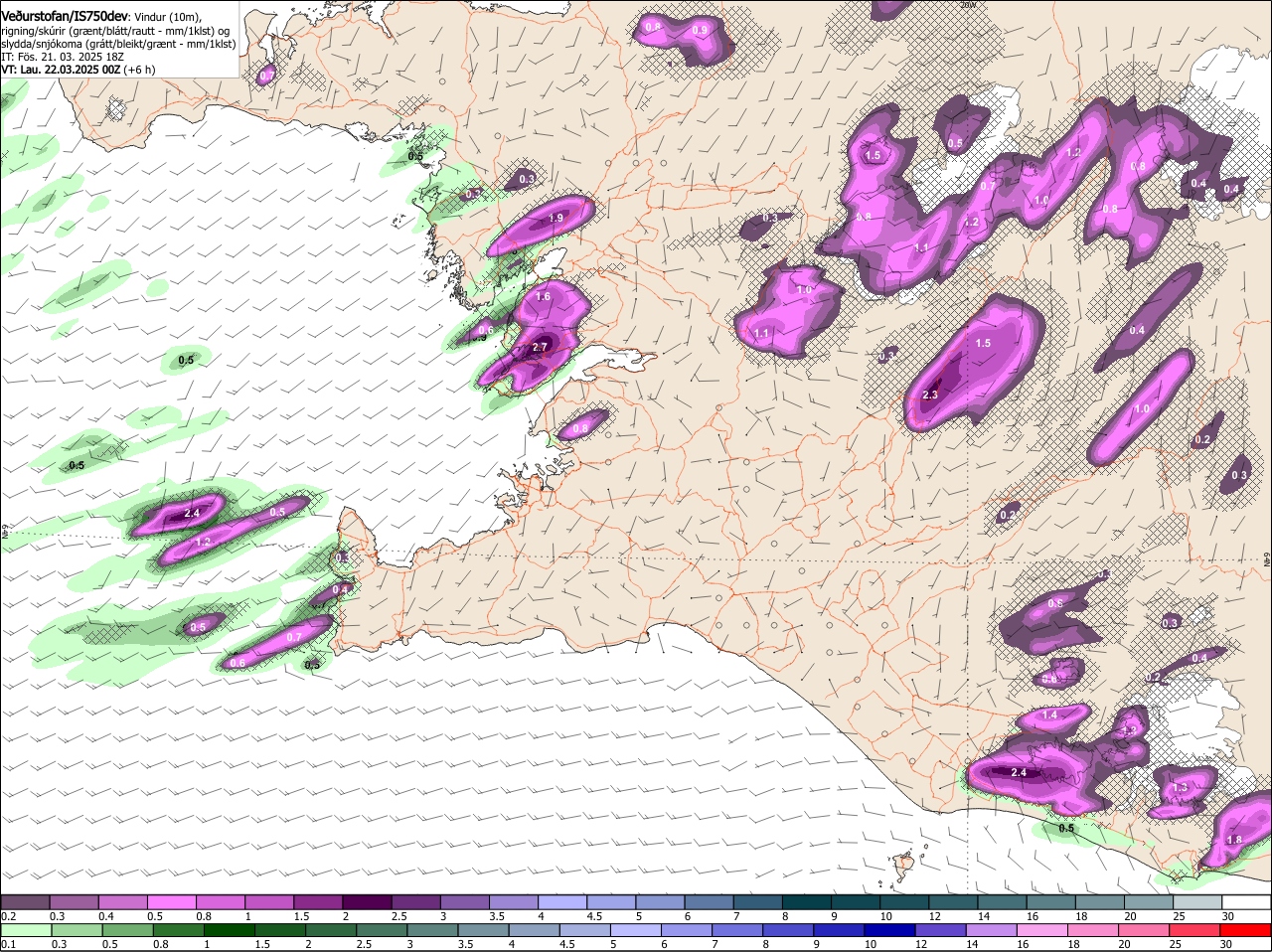Pick the dark purple 0.2 swatch in upper legend

tap(25, 902)
